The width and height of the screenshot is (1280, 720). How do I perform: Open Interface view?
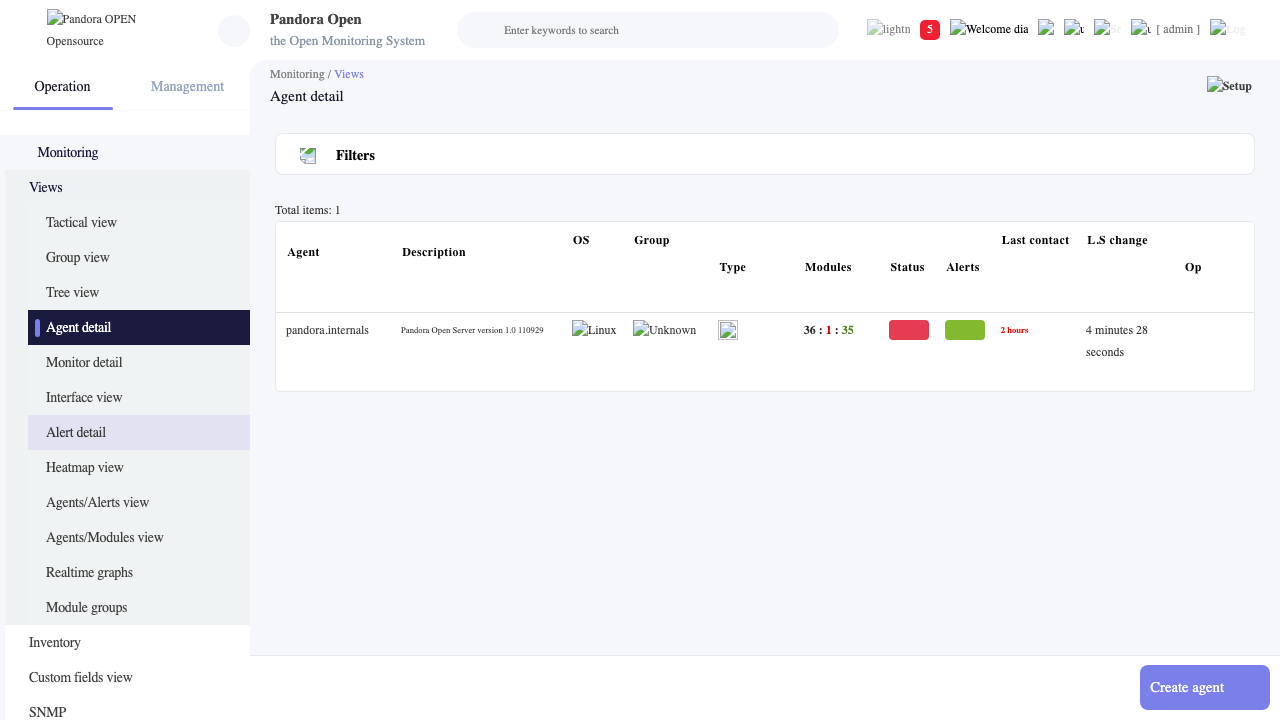139,397
